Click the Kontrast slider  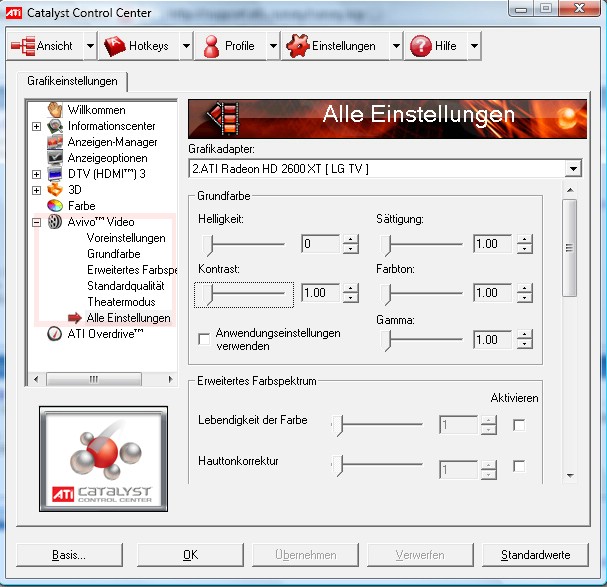[x=244, y=294]
